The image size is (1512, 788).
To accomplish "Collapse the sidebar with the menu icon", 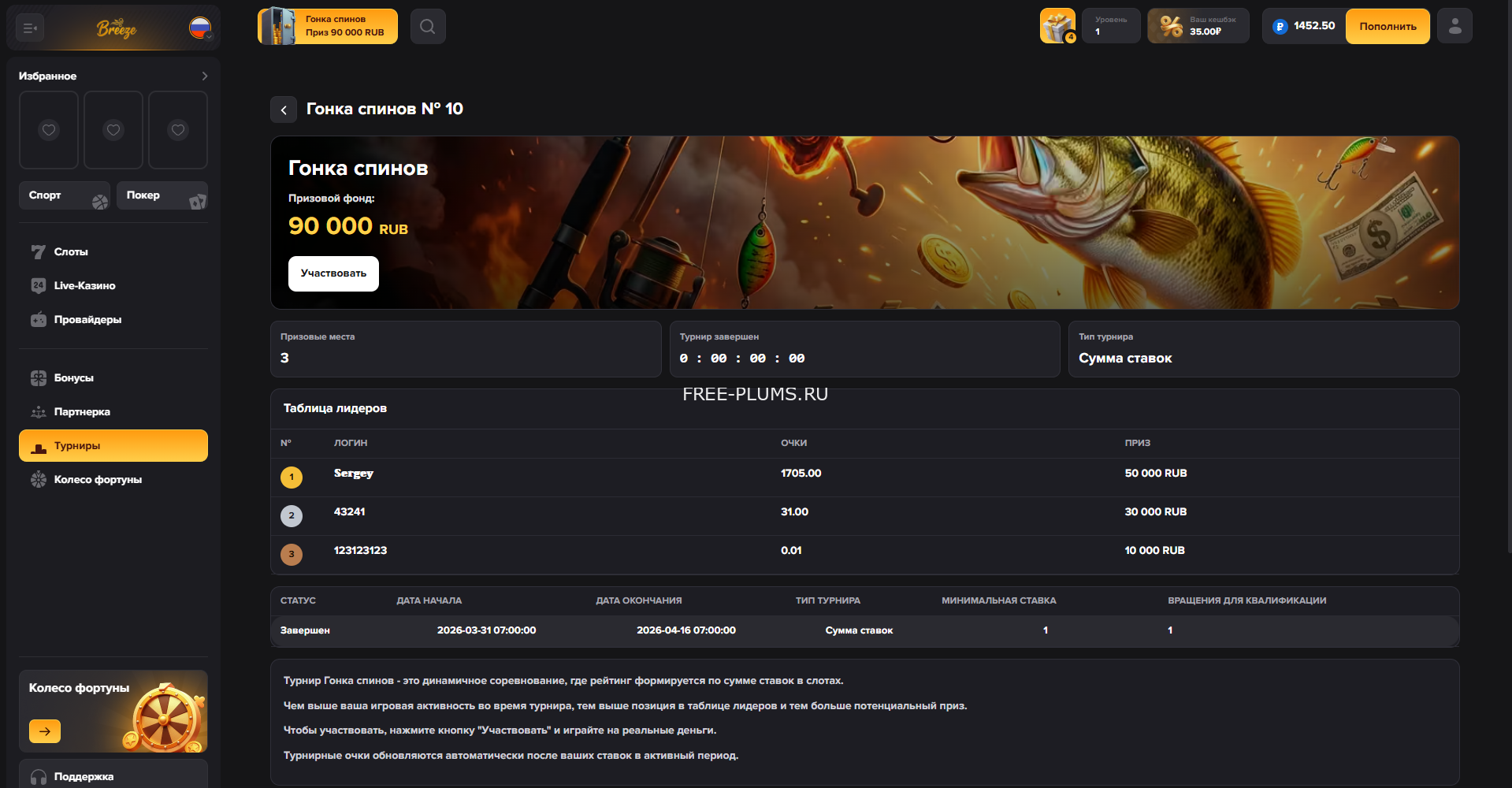I will 30,28.
